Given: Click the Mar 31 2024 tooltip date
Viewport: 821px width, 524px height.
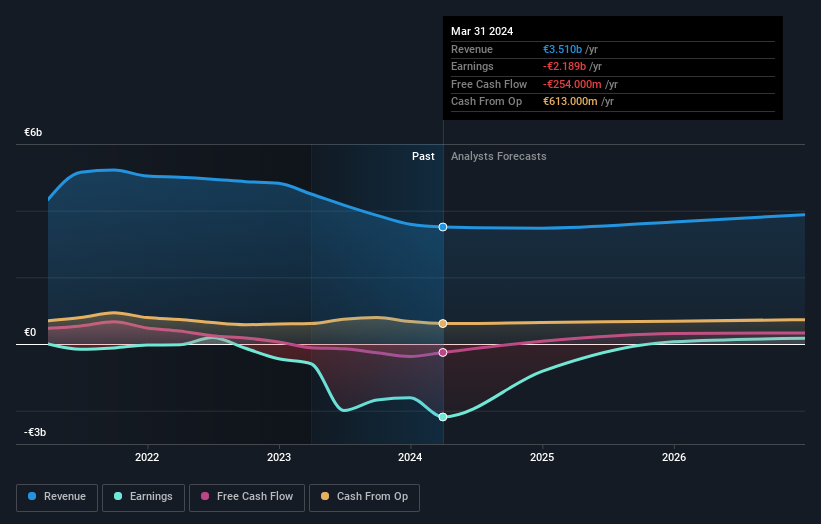Looking at the screenshot, I should (x=482, y=31).
